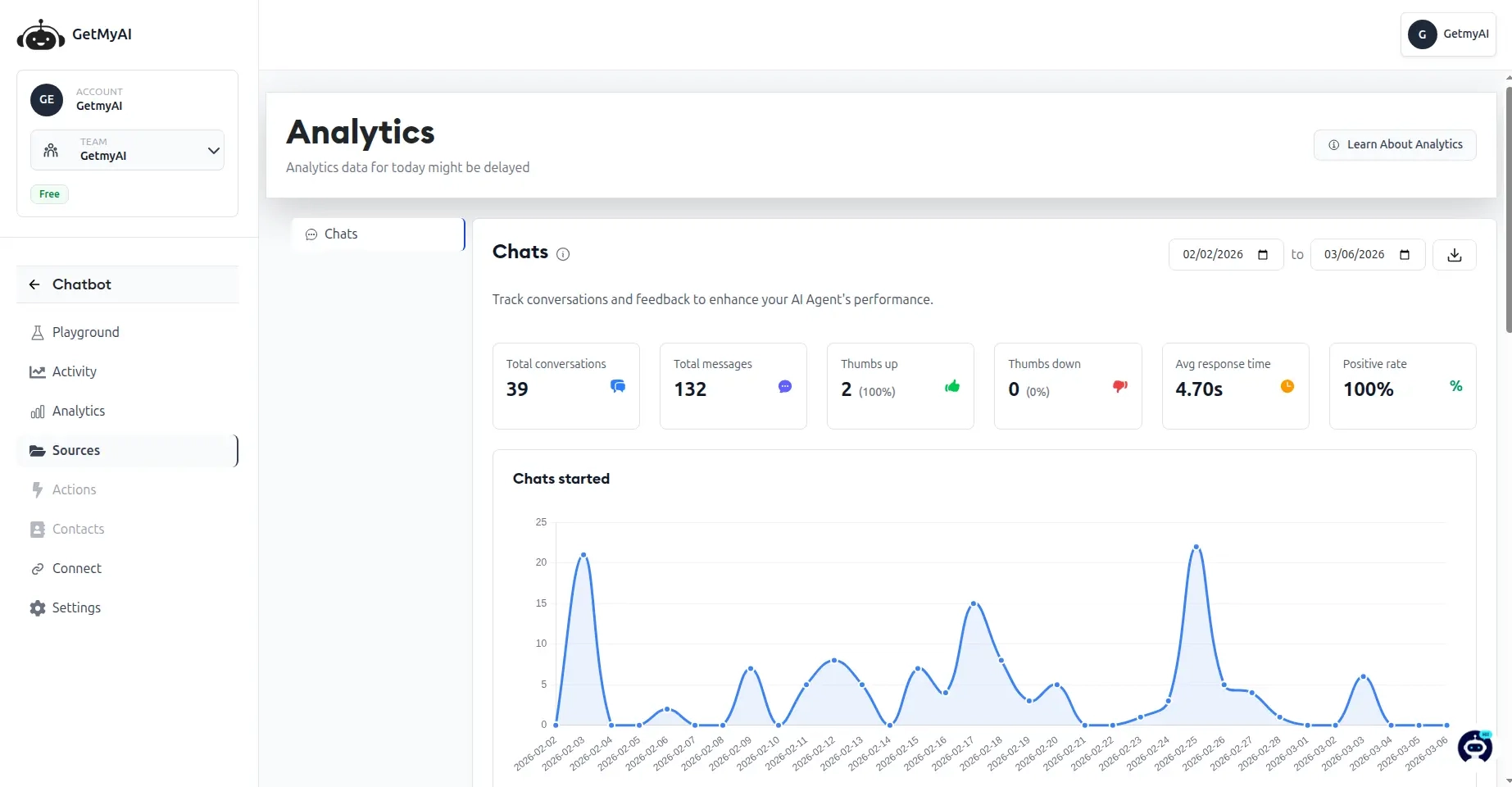Open the floating chatbot widget icon
The height and width of the screenshot is (787, 1512).
point(1474,746)
